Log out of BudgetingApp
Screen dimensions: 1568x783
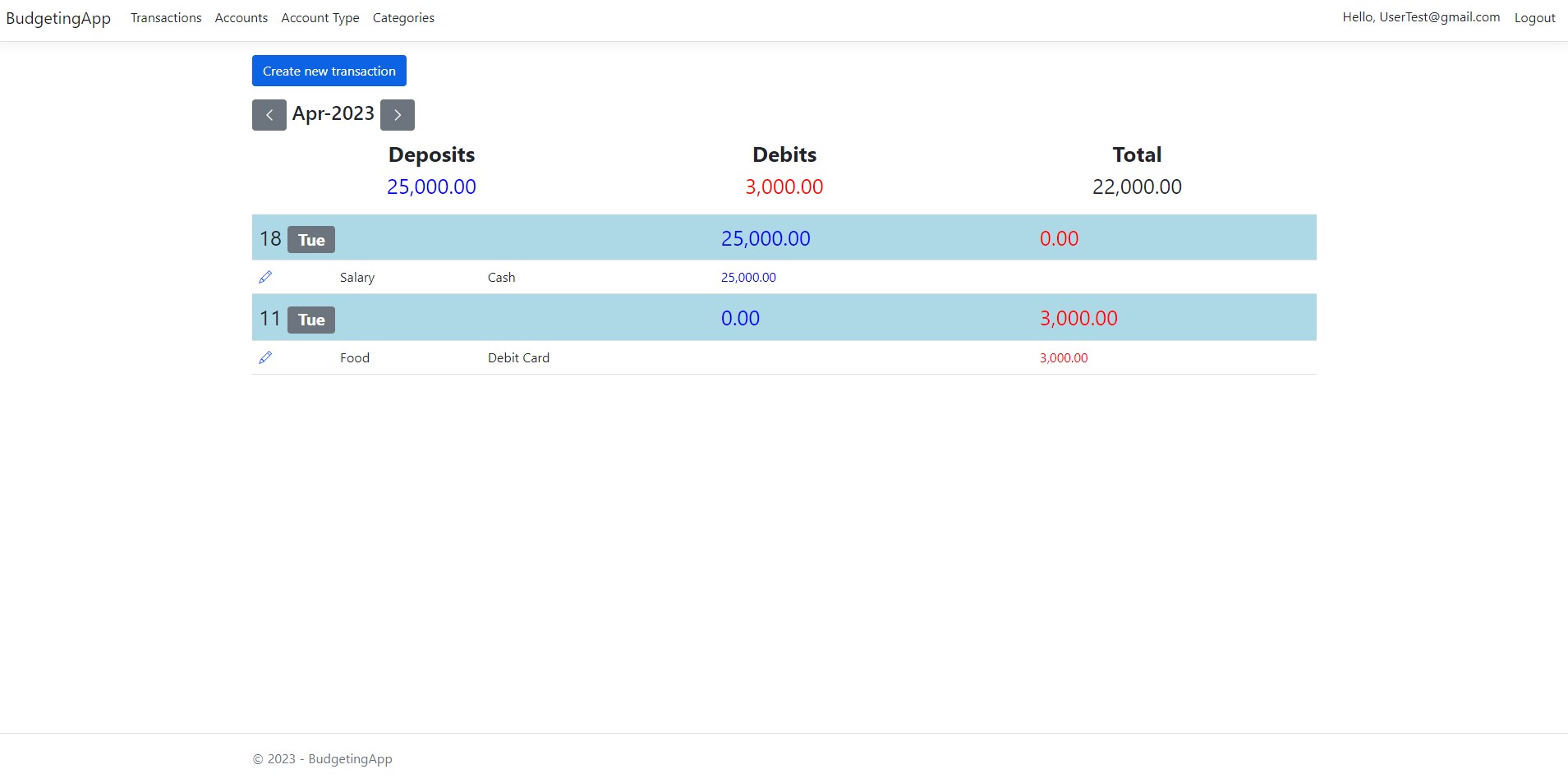point(1534,17)
